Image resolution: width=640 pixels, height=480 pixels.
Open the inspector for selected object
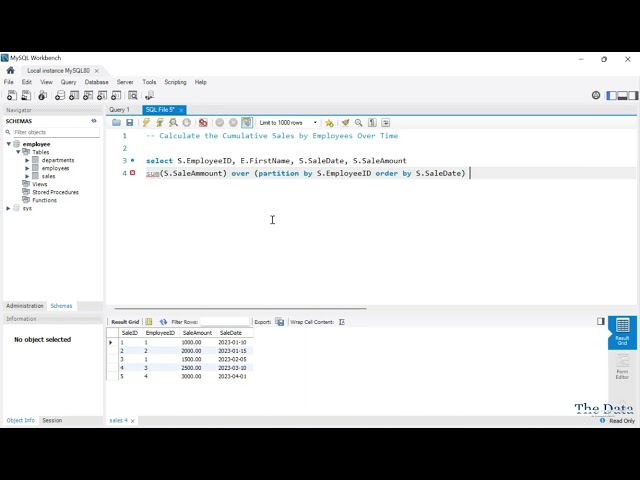click(x=42, y=96)
